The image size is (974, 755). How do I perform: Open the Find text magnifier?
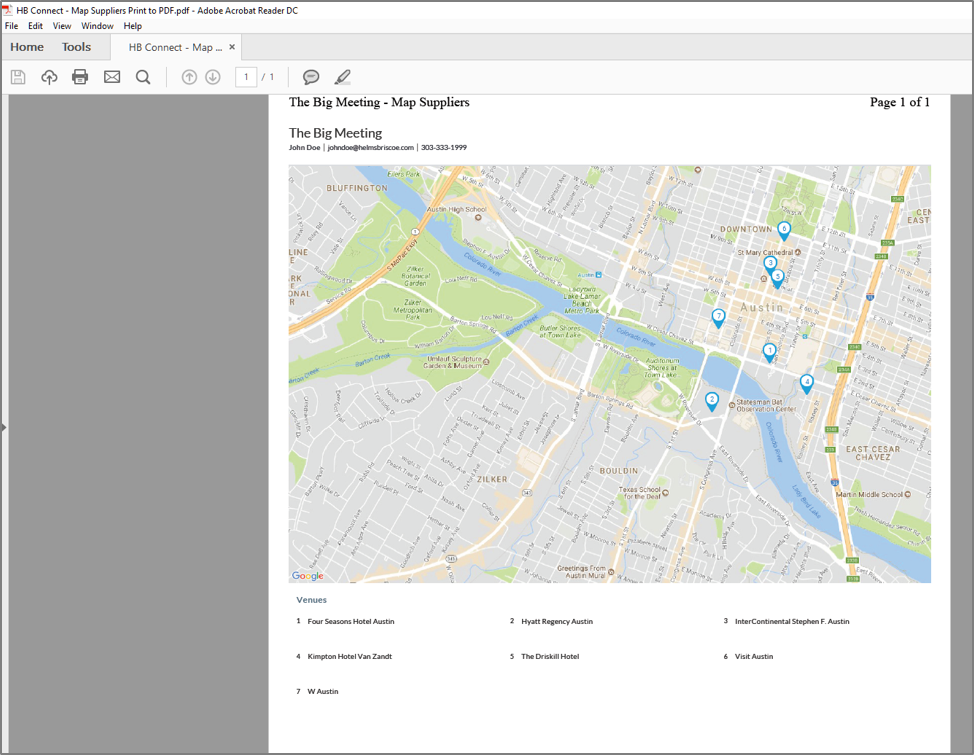[143, 77]
